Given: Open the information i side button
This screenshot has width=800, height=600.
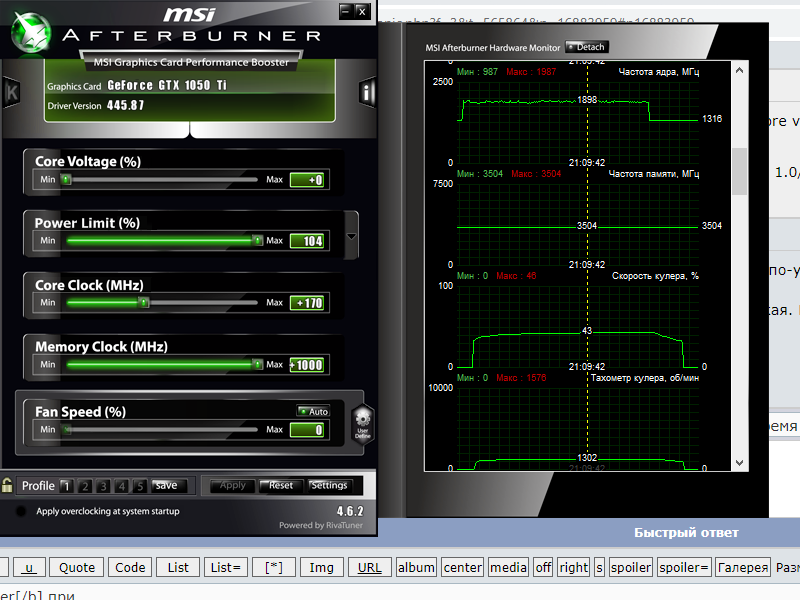Looking at the screenshot, I should [366, 92].
